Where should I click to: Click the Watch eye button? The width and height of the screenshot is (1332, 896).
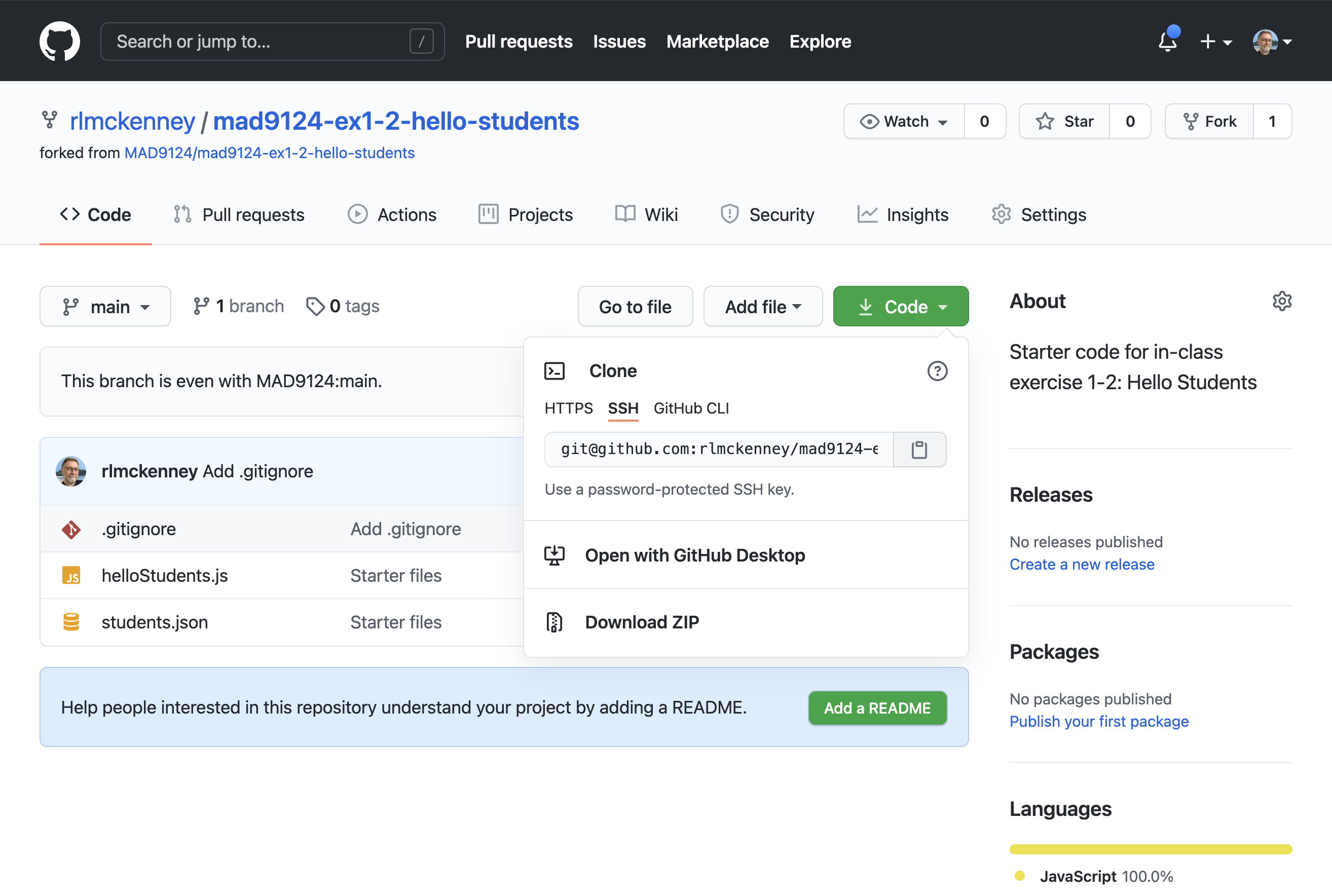pyautogui.click(x=904, y=121)
